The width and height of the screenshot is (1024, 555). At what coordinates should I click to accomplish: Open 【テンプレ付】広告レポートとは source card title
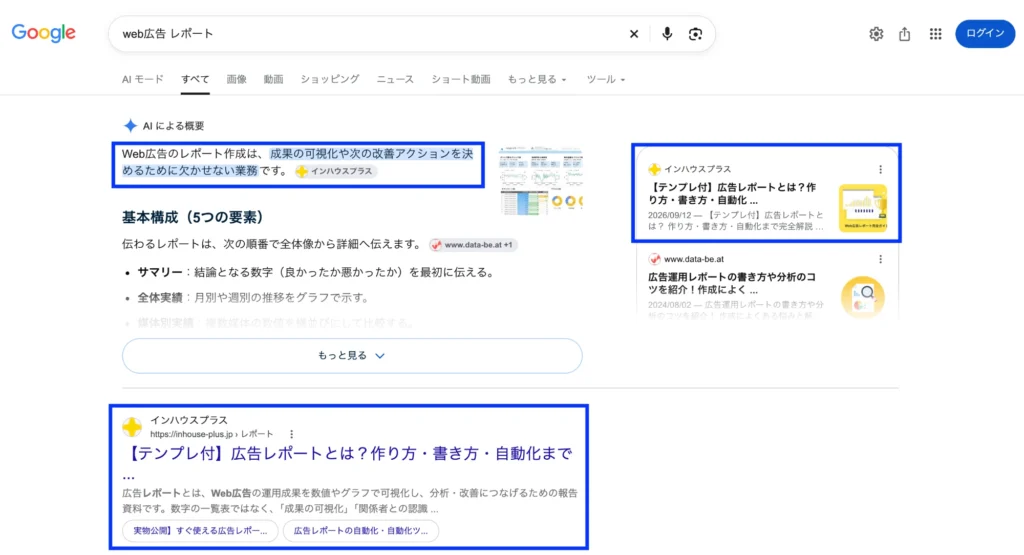point(733,193)
